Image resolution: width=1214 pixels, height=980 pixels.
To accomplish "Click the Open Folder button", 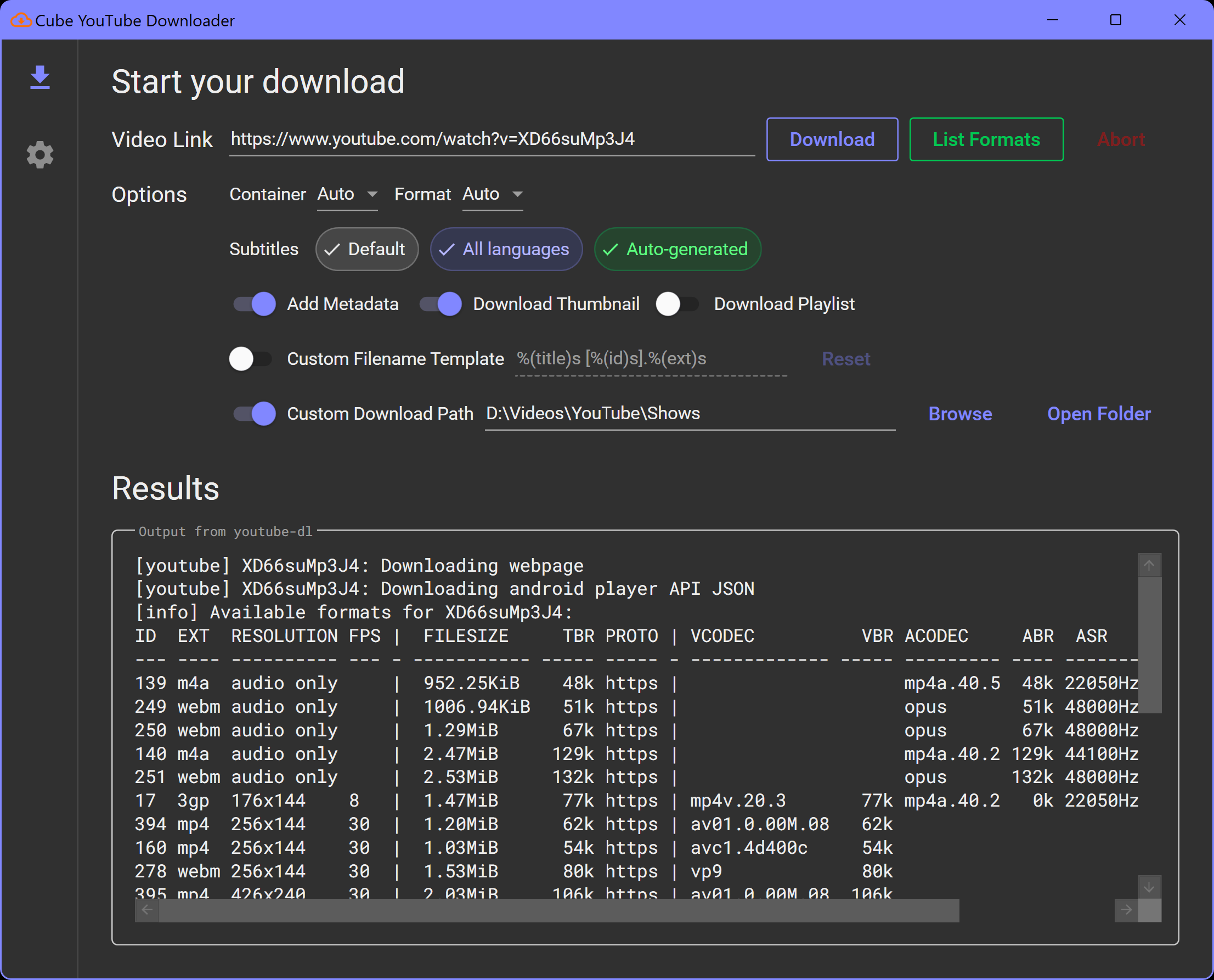I will [1099, 414].
